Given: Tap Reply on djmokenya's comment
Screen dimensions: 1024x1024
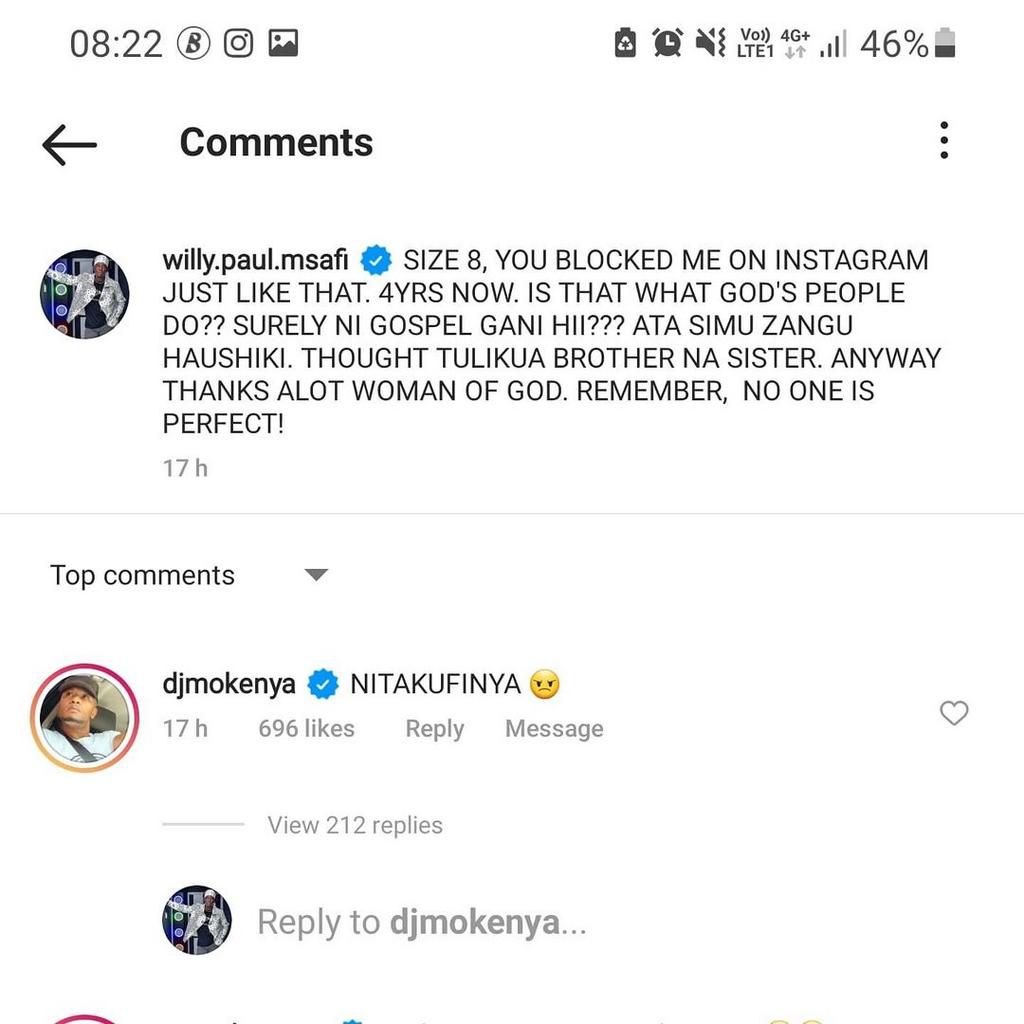Looking at the screenshot, I should point(434,729).
